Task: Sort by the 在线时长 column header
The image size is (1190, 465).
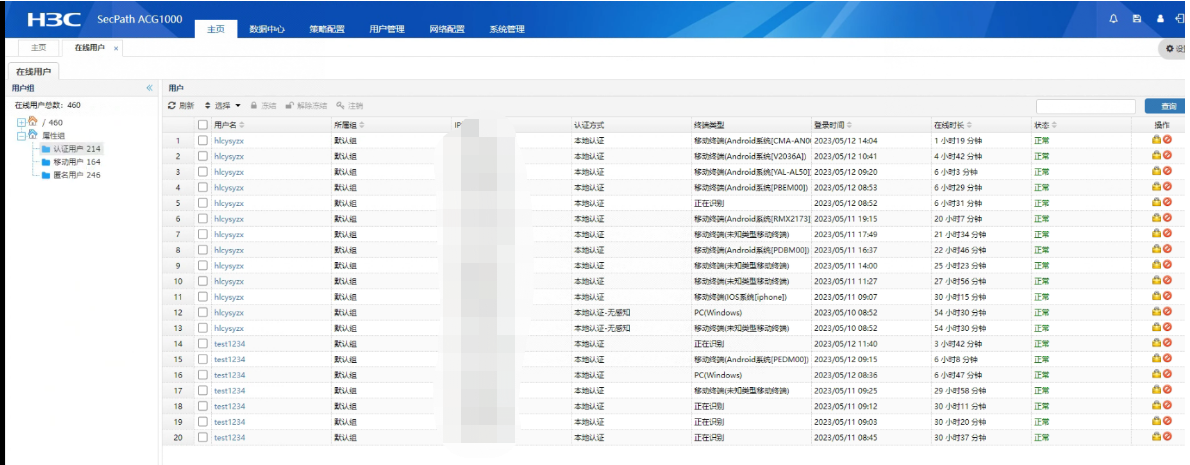Action: click(x=952, y=124)
